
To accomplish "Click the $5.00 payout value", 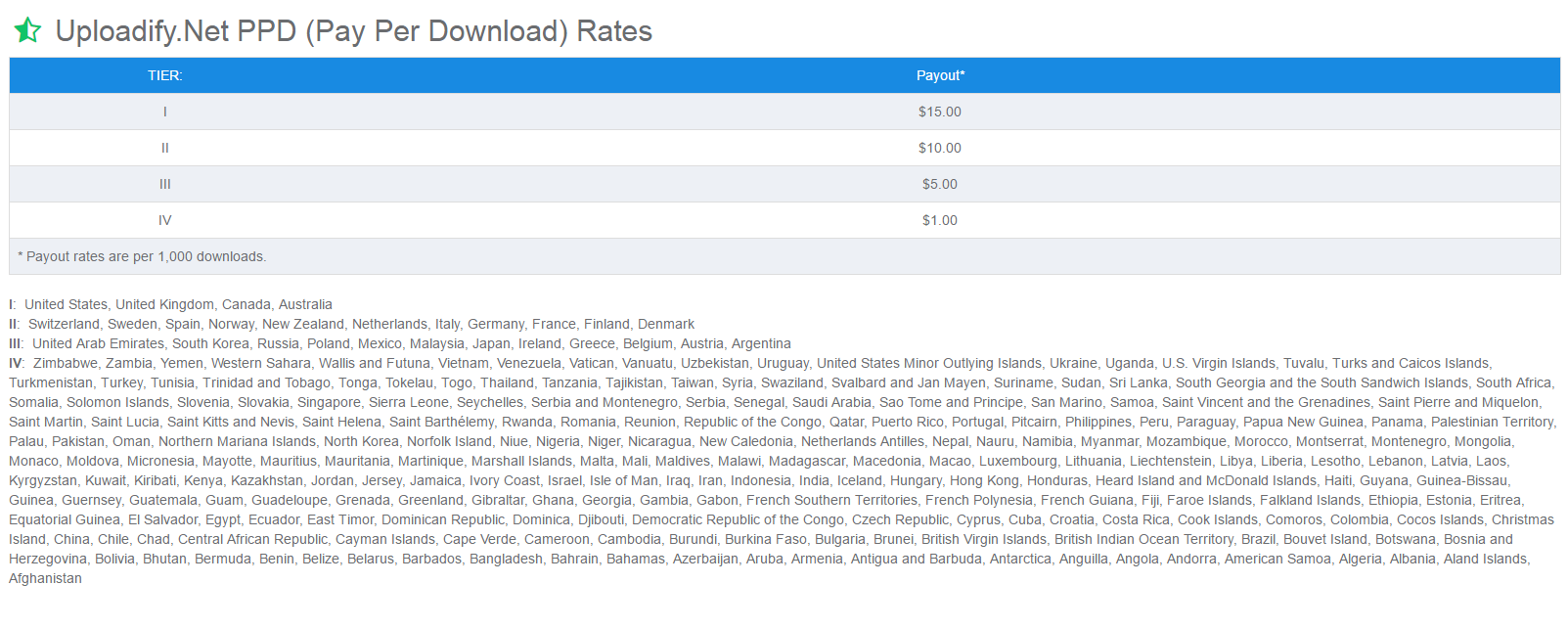I will tap(940, 184).
